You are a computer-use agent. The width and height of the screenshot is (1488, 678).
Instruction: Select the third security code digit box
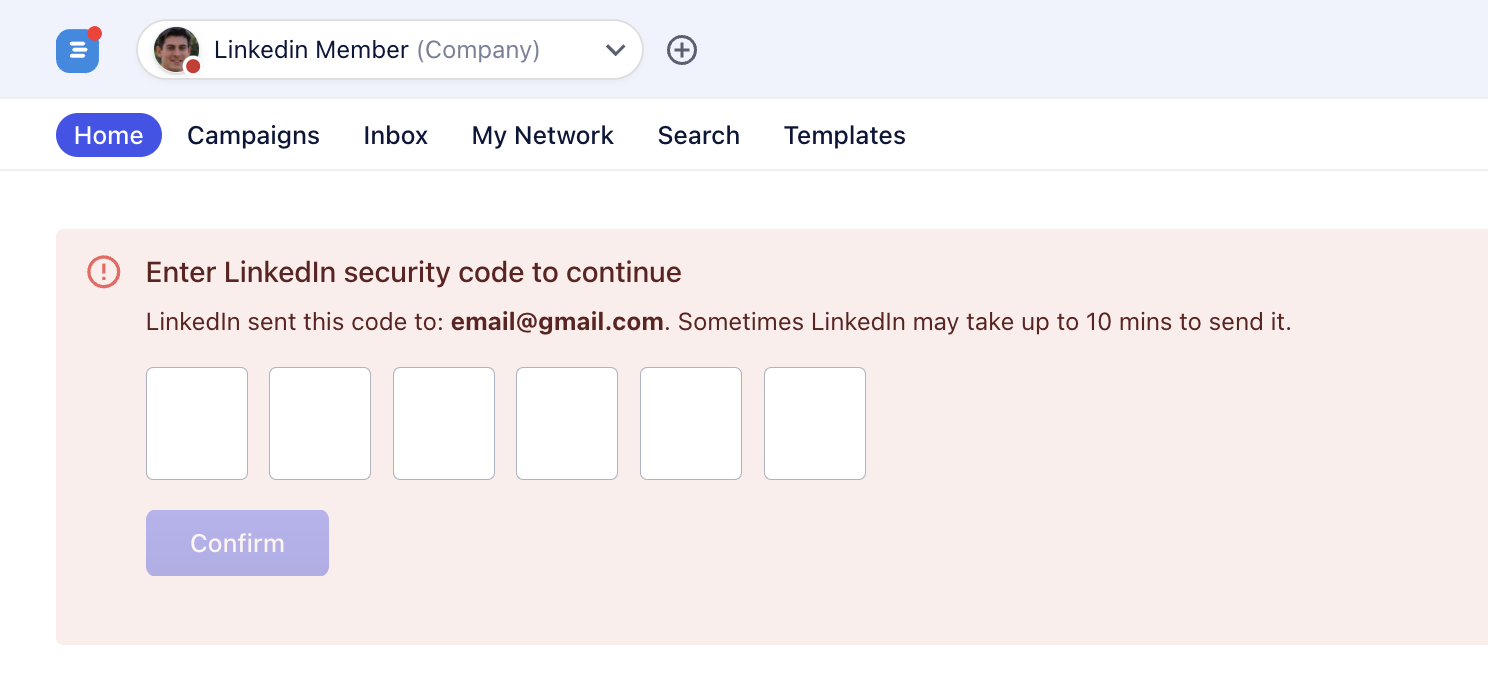coord(444,423)
